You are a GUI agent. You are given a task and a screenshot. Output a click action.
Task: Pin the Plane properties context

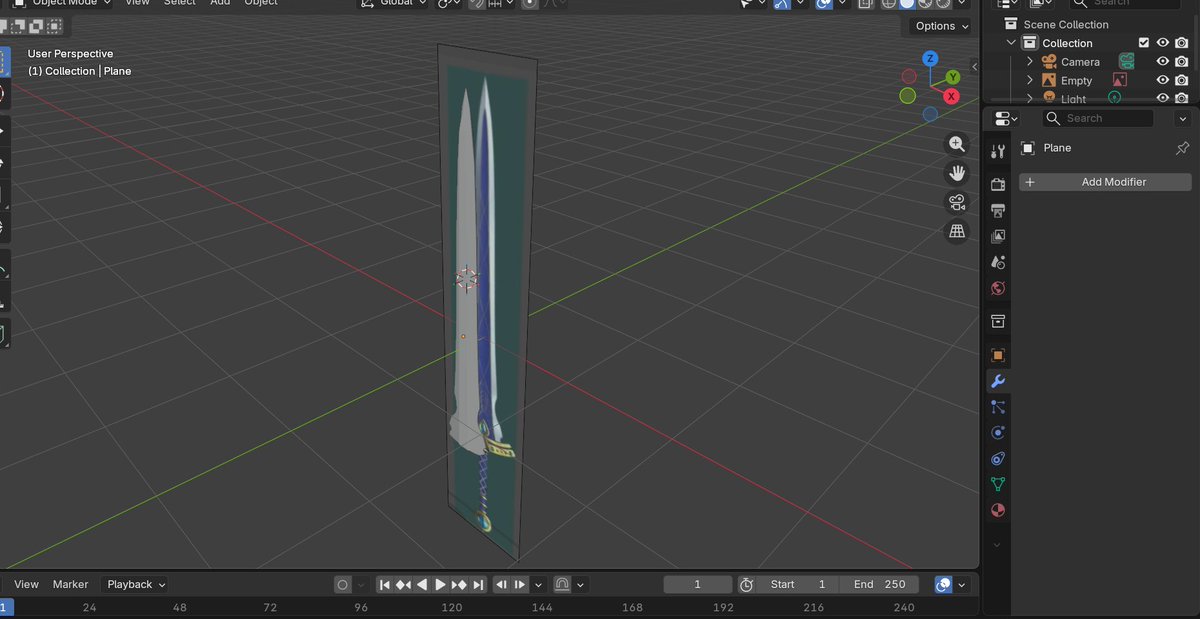[1182, 148]
